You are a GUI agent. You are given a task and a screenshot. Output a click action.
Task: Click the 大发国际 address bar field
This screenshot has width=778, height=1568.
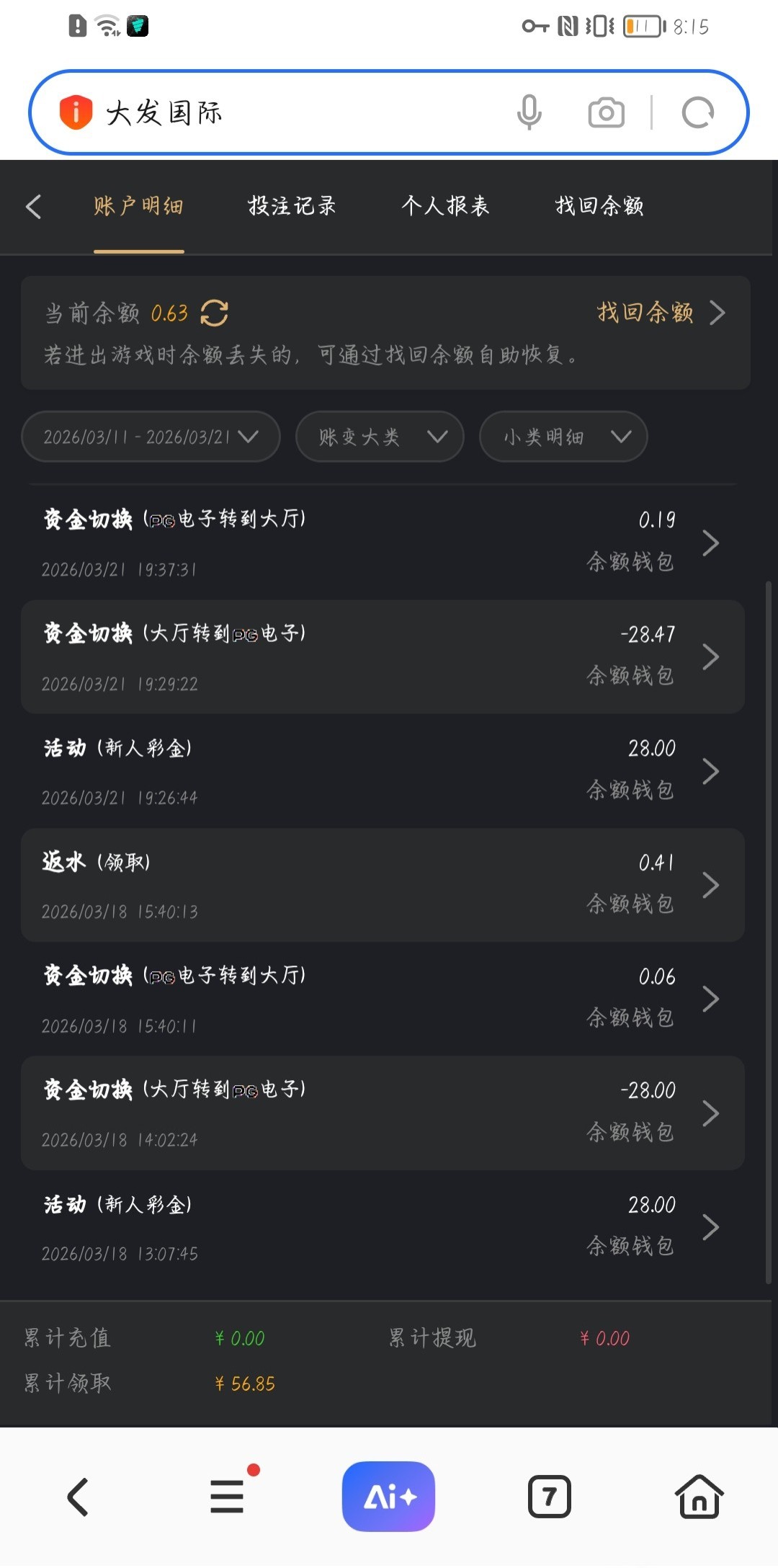click(303, 112)
